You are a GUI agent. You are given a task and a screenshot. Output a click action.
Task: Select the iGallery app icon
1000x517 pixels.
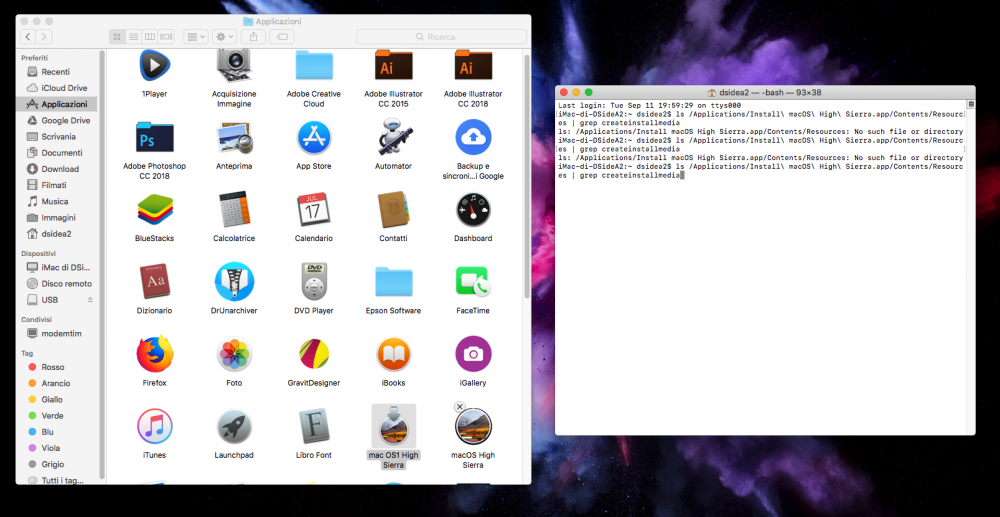[473, 354]
